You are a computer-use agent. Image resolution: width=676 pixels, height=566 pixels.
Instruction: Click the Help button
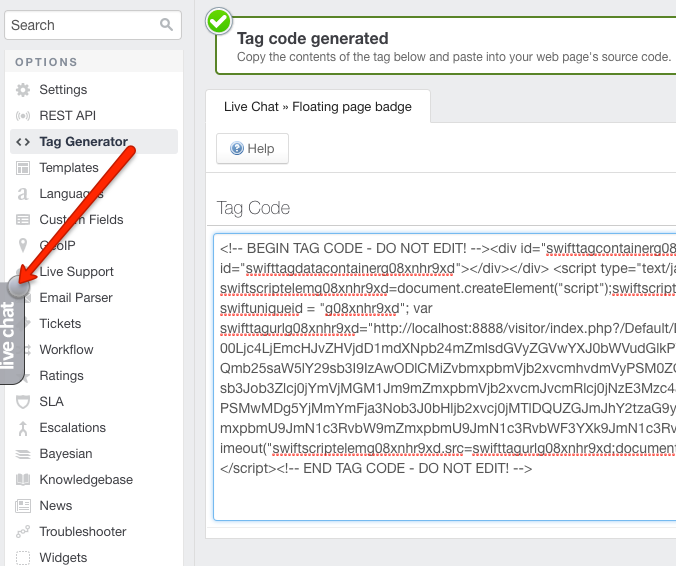coord(252,149)
